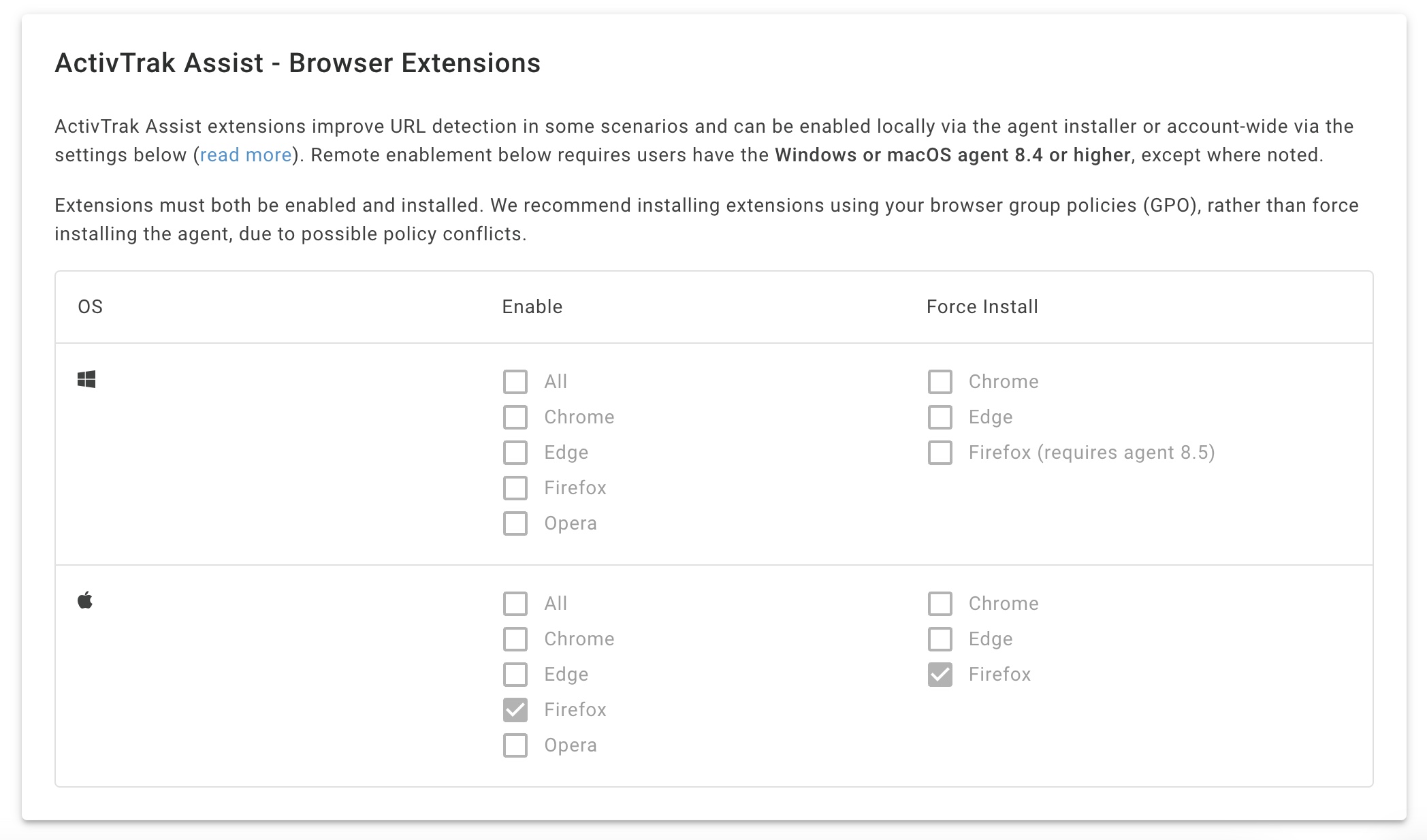Enable Windows Opera browser extension
1427x840 pixels.
[517, 523]
